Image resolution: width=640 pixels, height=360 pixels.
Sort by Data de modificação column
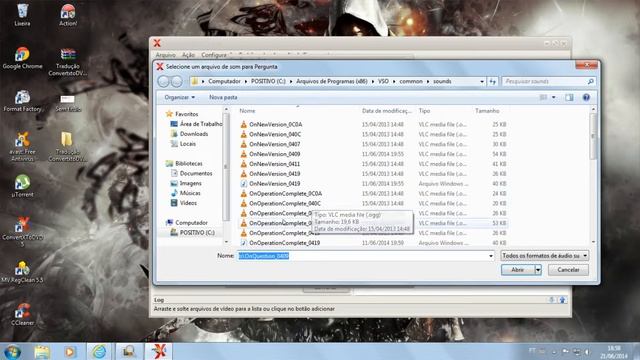(387, 111)
